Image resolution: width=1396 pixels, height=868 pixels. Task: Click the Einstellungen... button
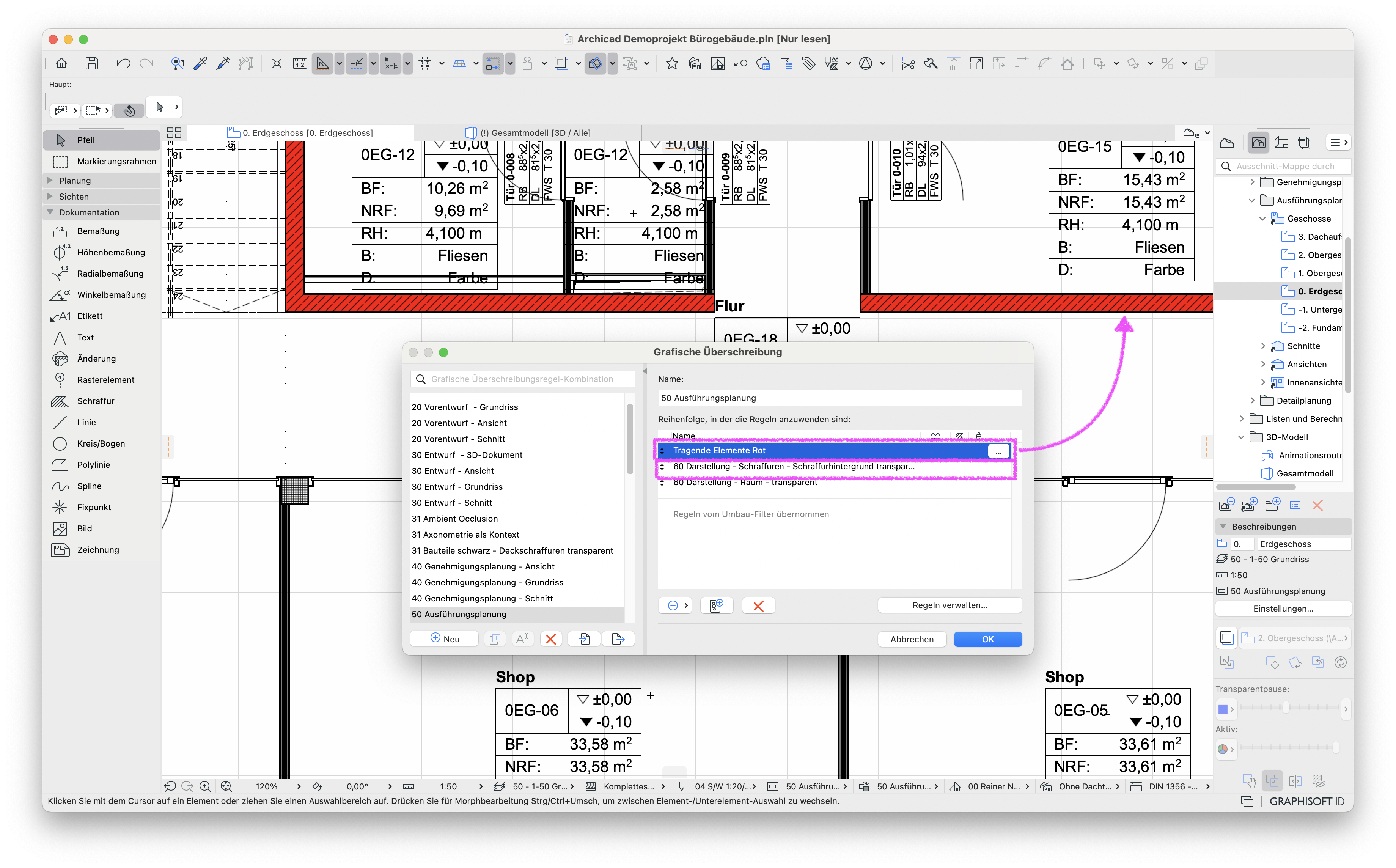(1283, 609)
